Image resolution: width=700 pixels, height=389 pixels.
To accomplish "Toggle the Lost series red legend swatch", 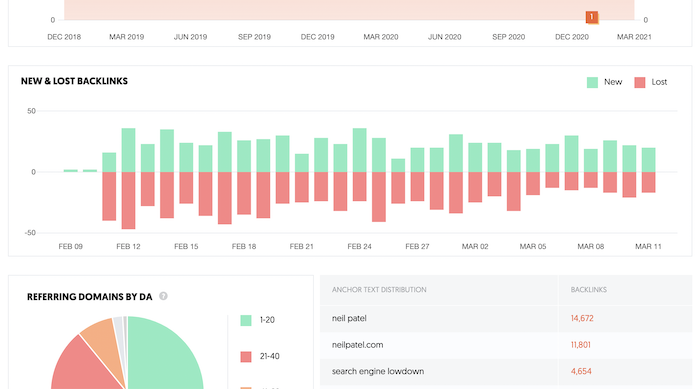I will coord(640,82).
